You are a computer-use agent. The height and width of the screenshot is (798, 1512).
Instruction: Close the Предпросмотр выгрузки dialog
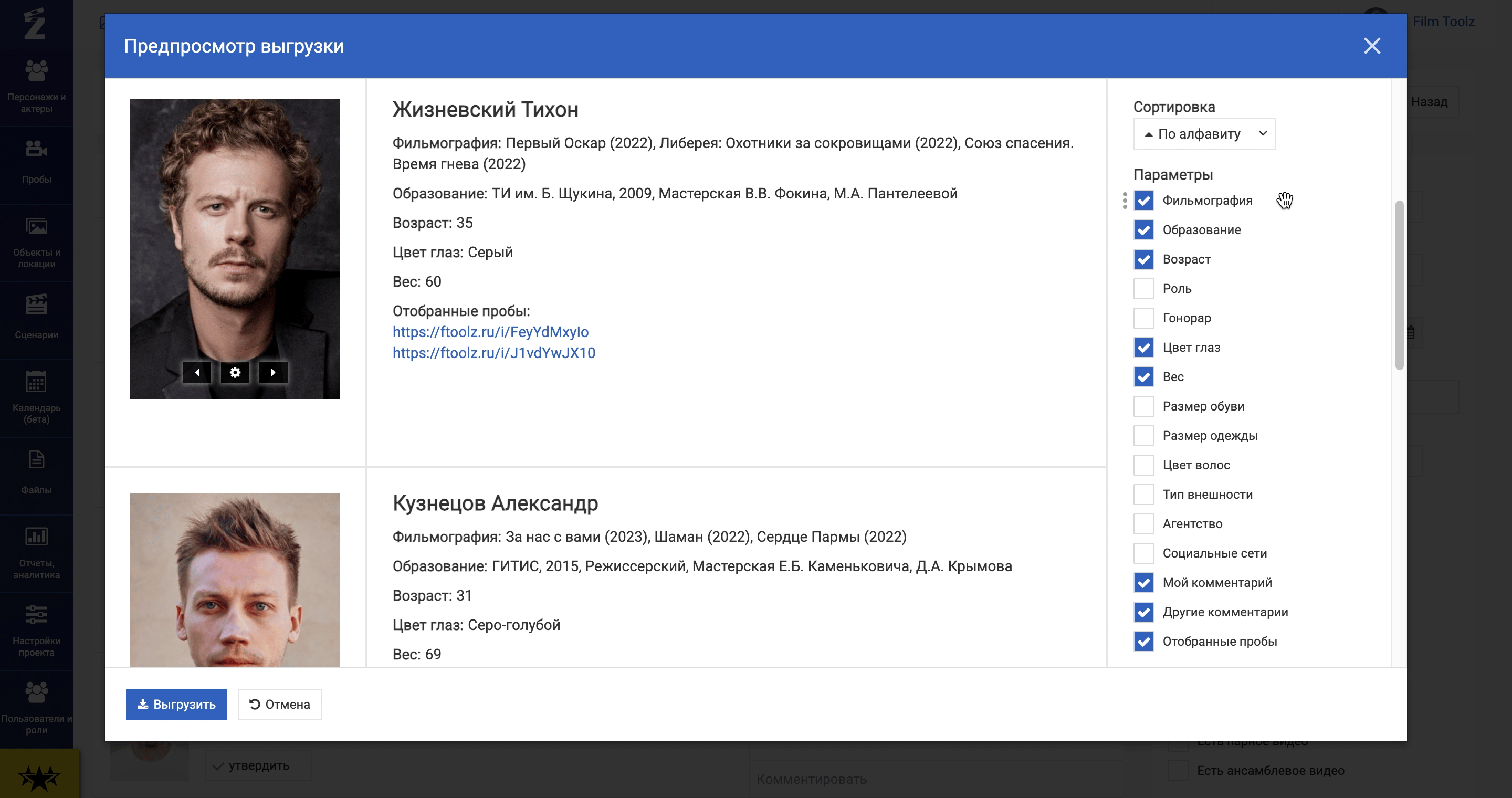[1372, 46]
